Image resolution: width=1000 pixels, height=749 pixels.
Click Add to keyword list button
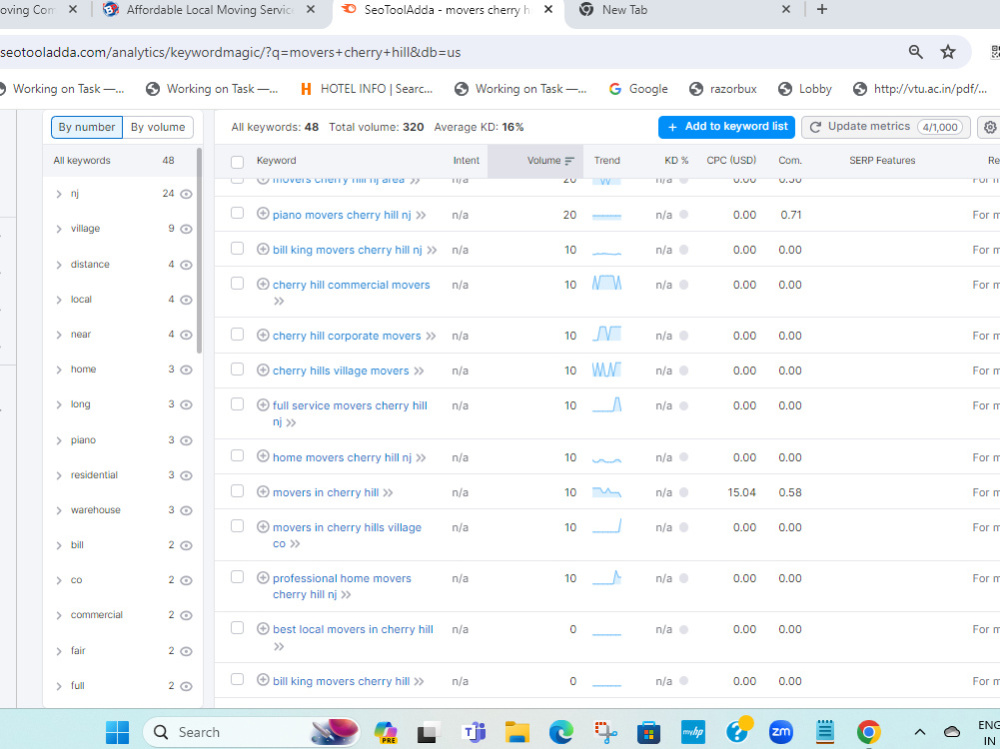(x=726, y=127)
